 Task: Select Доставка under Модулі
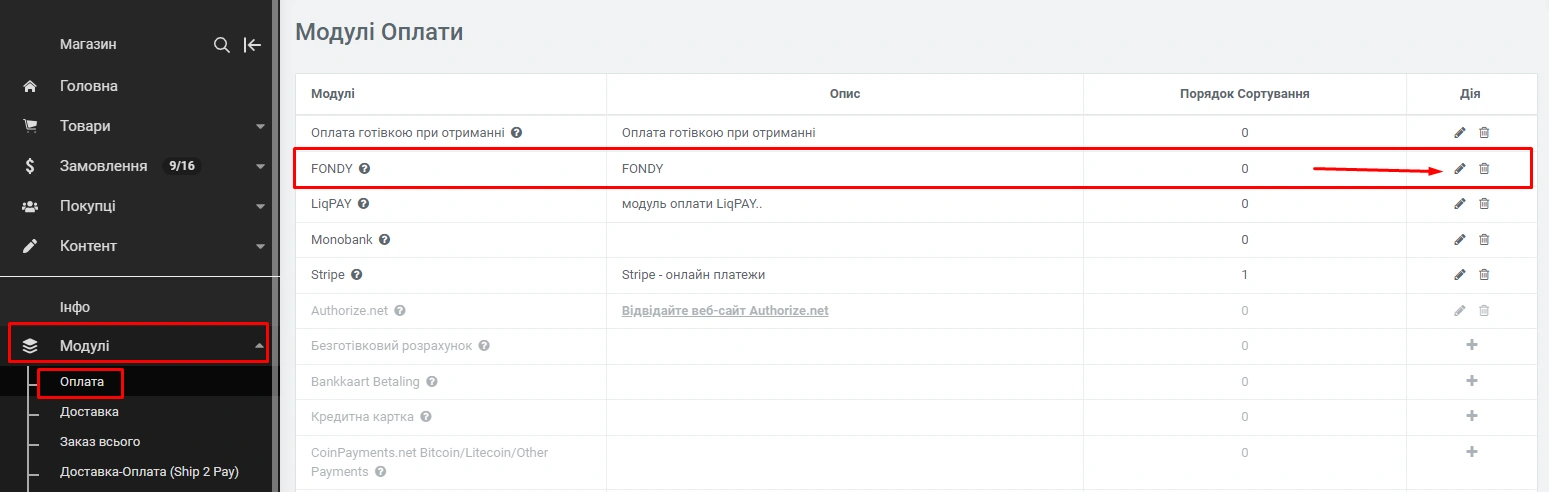pos(89,412)
